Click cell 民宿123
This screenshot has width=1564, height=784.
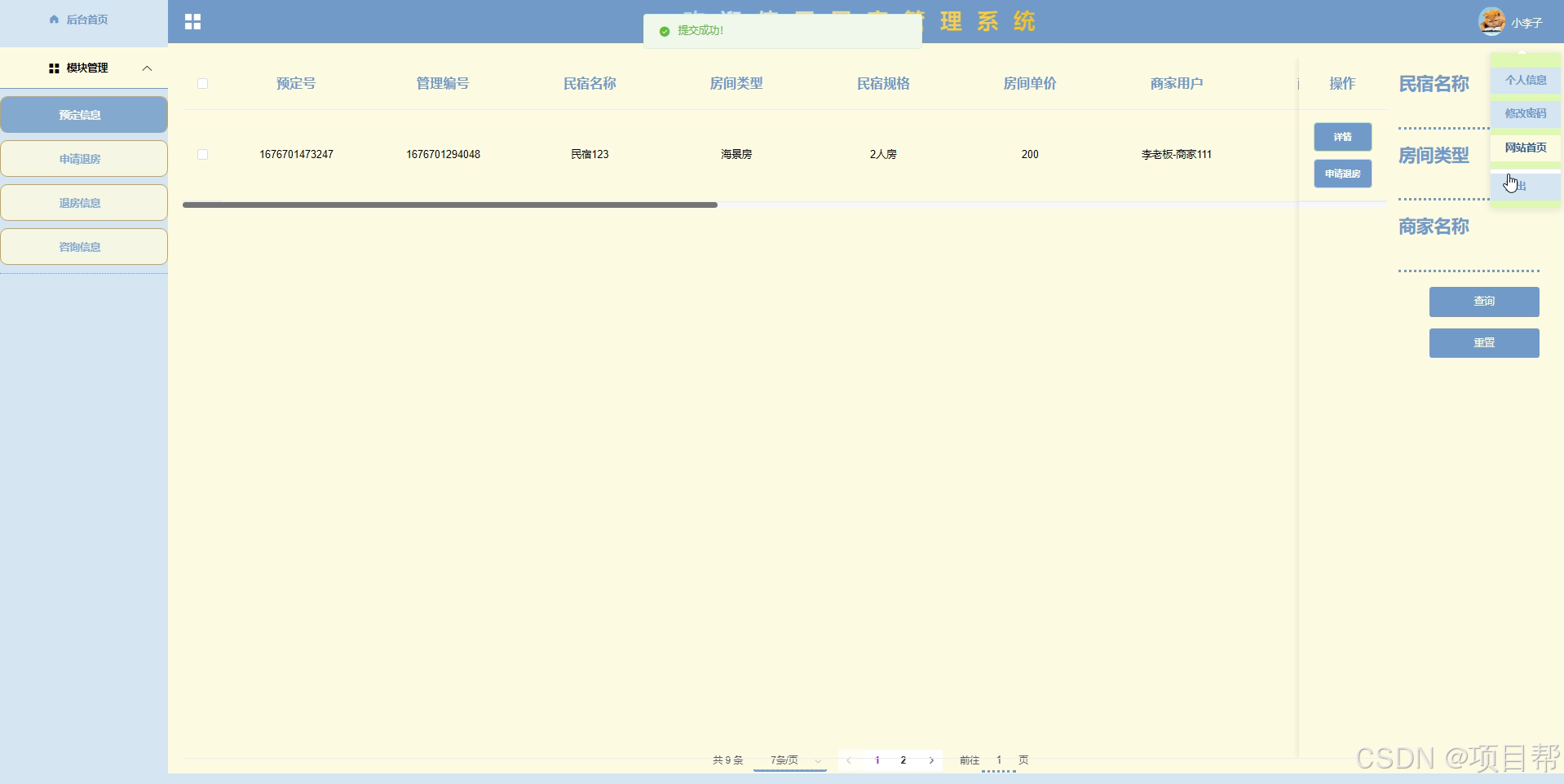590,154
